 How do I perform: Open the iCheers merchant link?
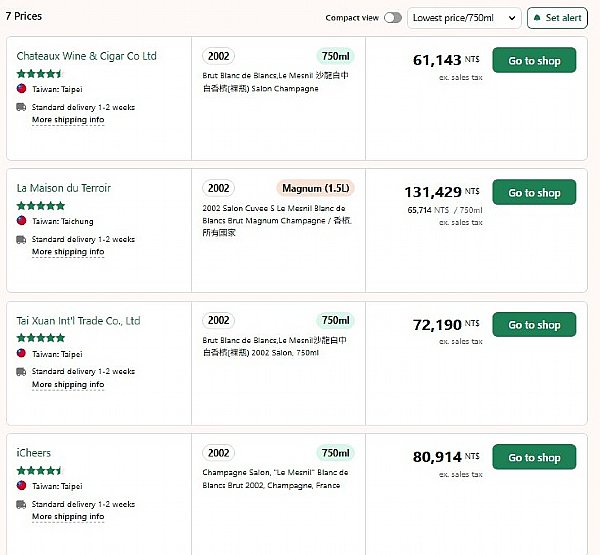tap(34, 453)
